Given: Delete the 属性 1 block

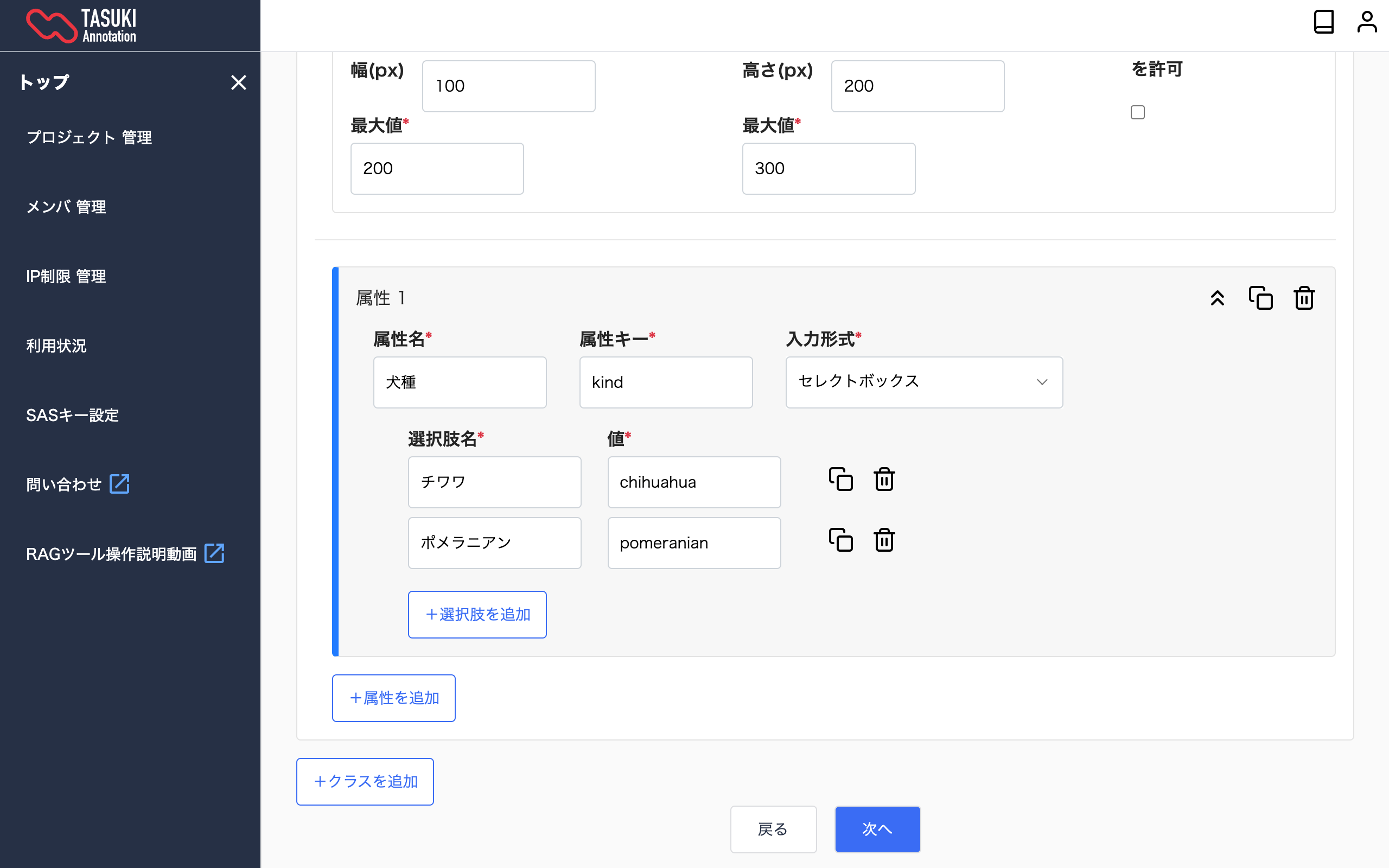Looking at the screenshot, I should tap(1304, 298).
